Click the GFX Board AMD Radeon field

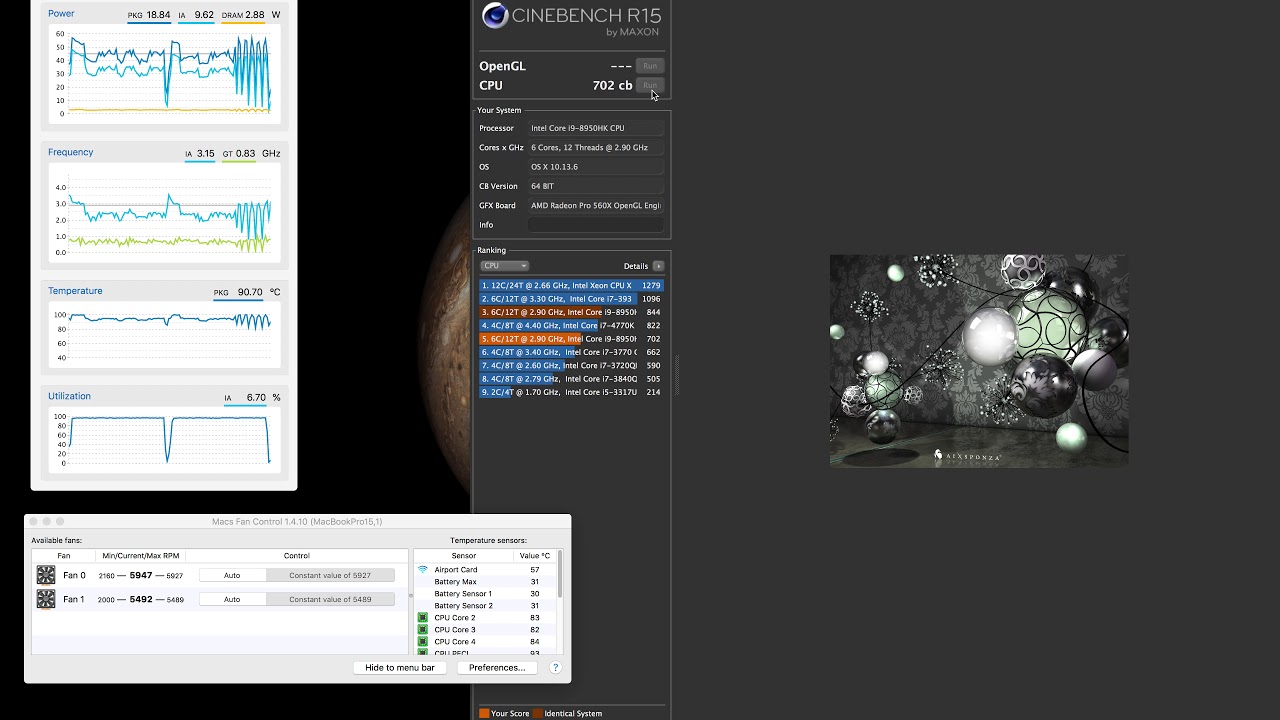point(595,206)
